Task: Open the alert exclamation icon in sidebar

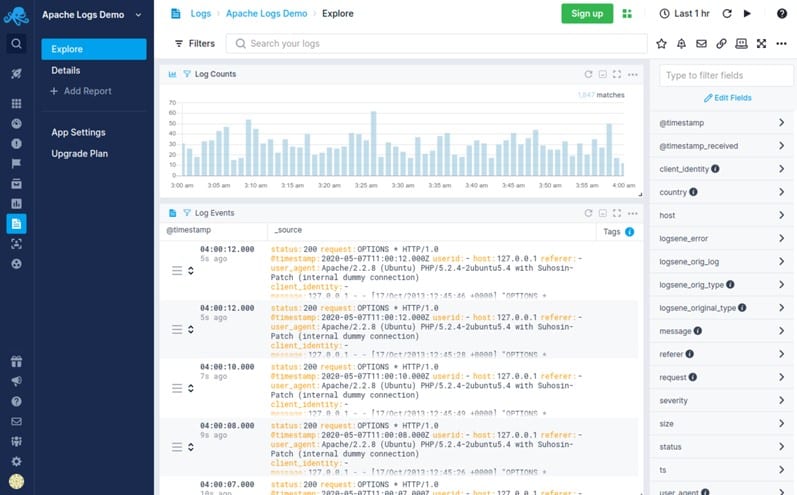Action: [x=16, y=144]
